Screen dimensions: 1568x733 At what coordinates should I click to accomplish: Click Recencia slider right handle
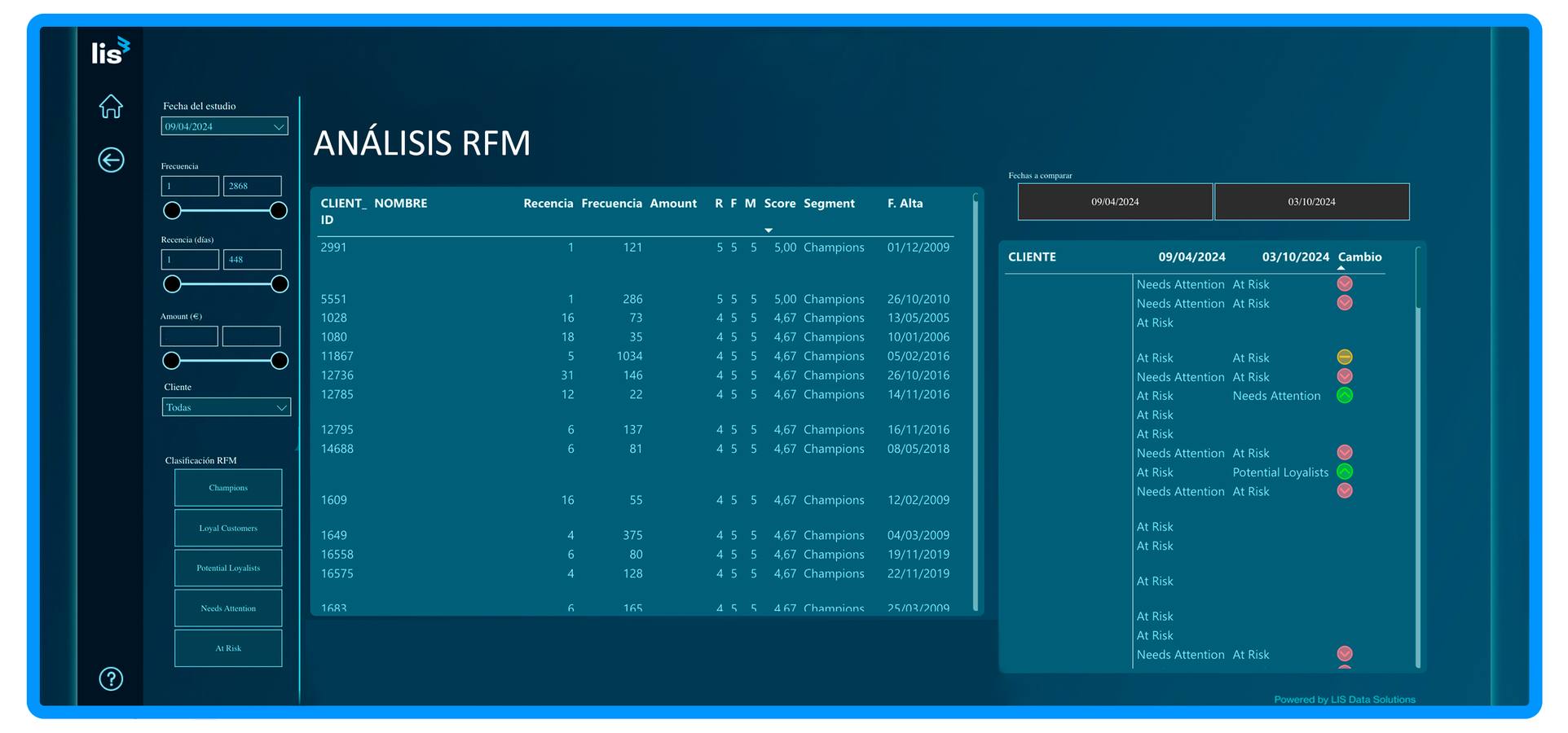point(280,284)
